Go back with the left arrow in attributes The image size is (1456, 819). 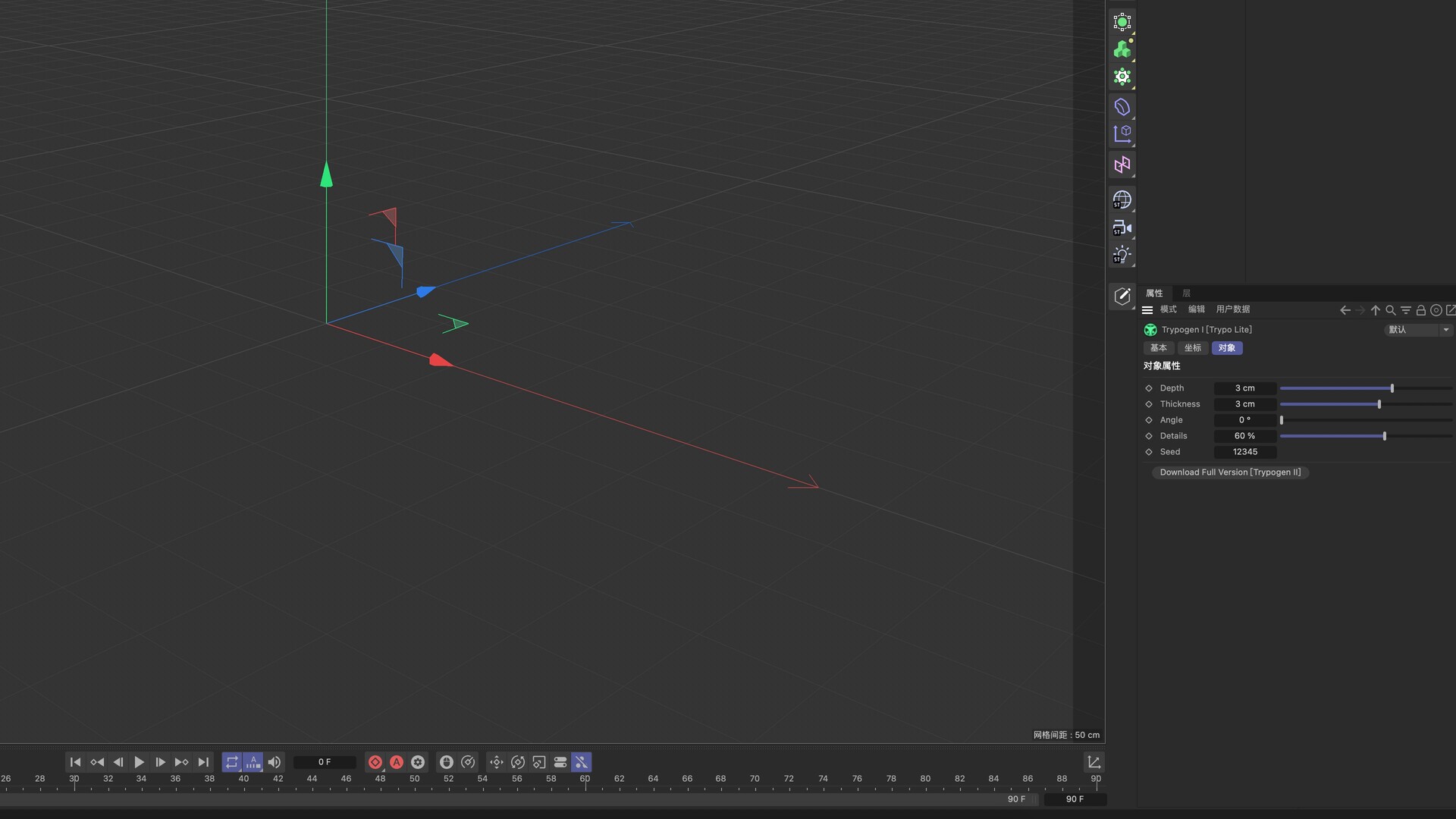[x=1345, y=310]
